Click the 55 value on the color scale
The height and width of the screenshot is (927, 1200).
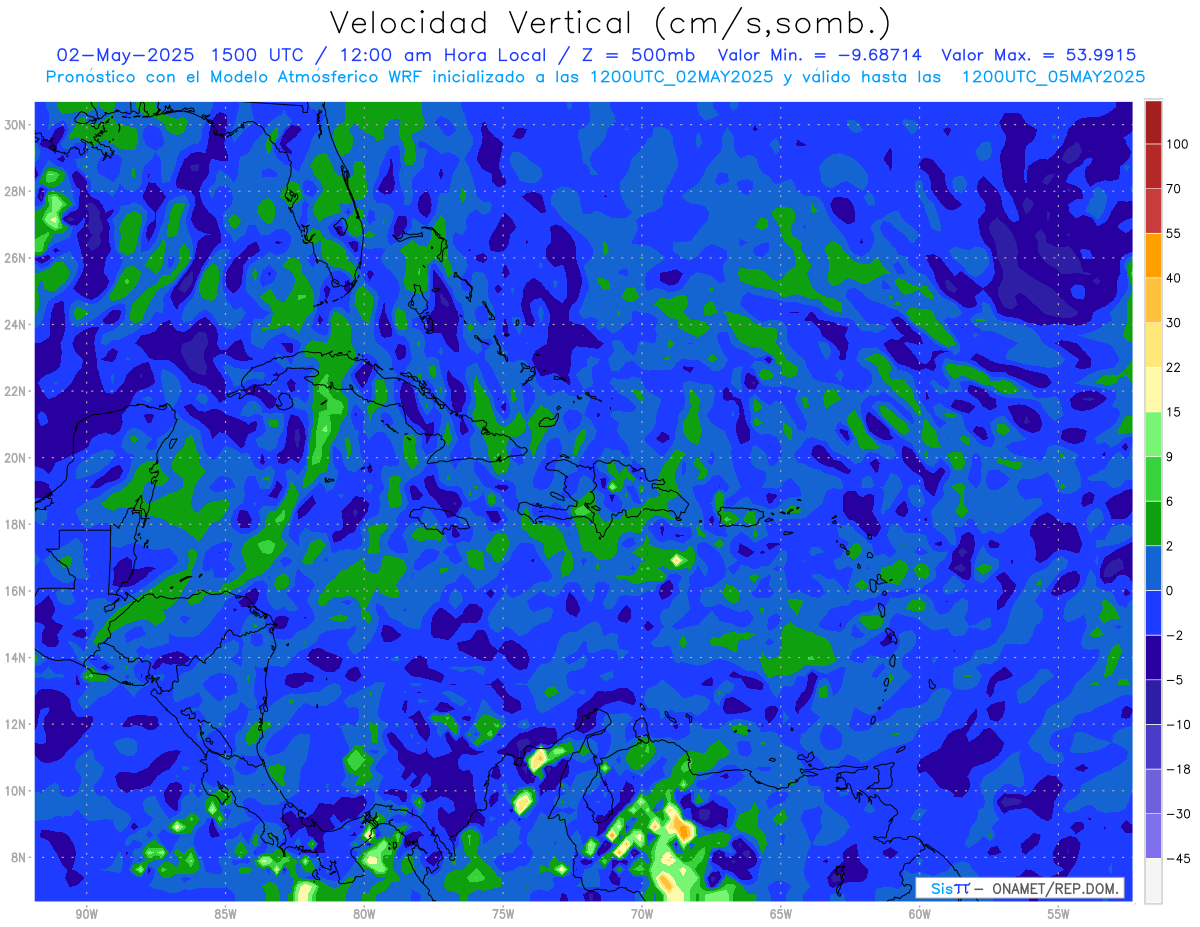1174,233
